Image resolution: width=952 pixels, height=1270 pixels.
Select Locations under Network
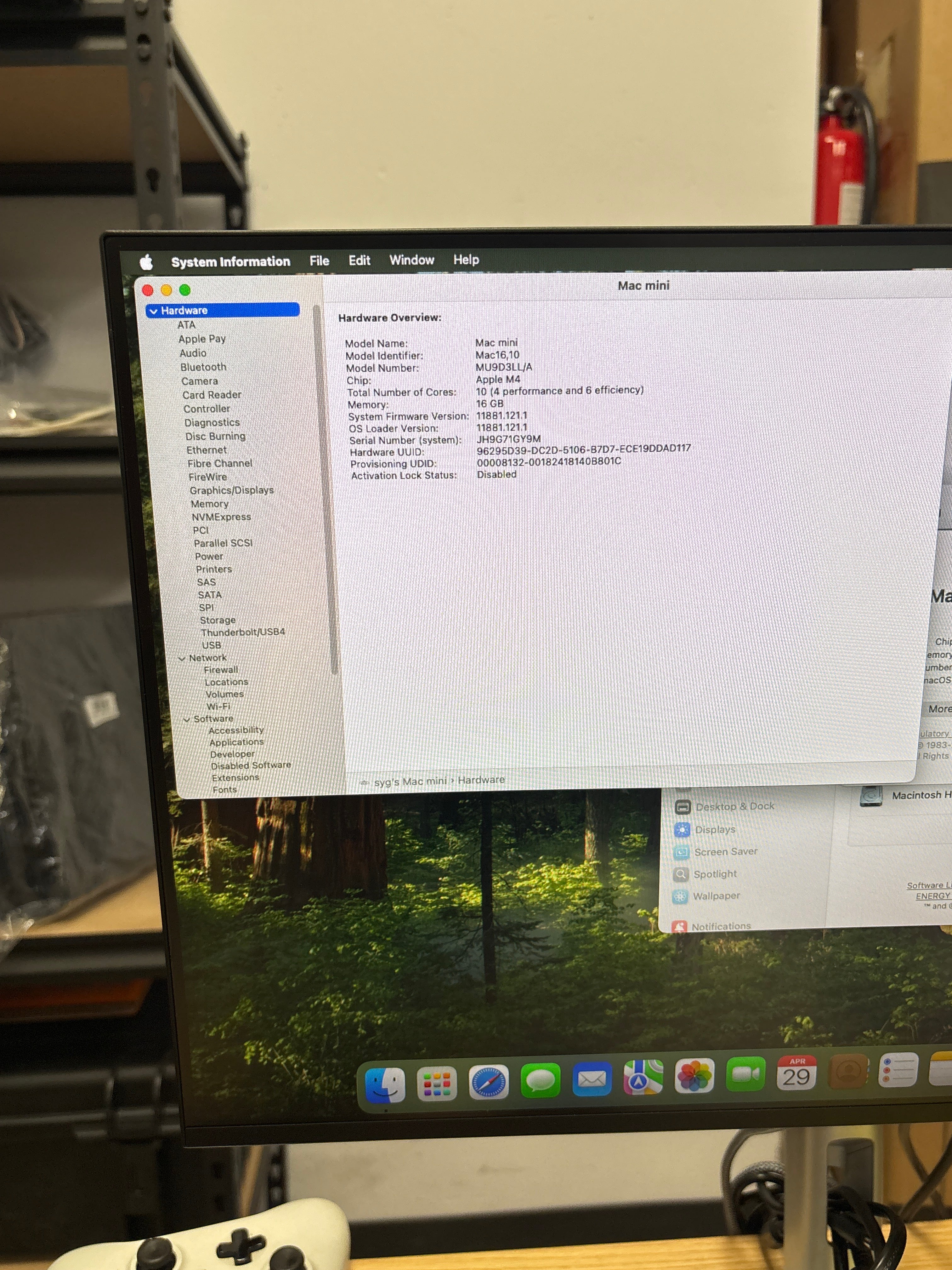pyautogui.click(x=227, y=682)
